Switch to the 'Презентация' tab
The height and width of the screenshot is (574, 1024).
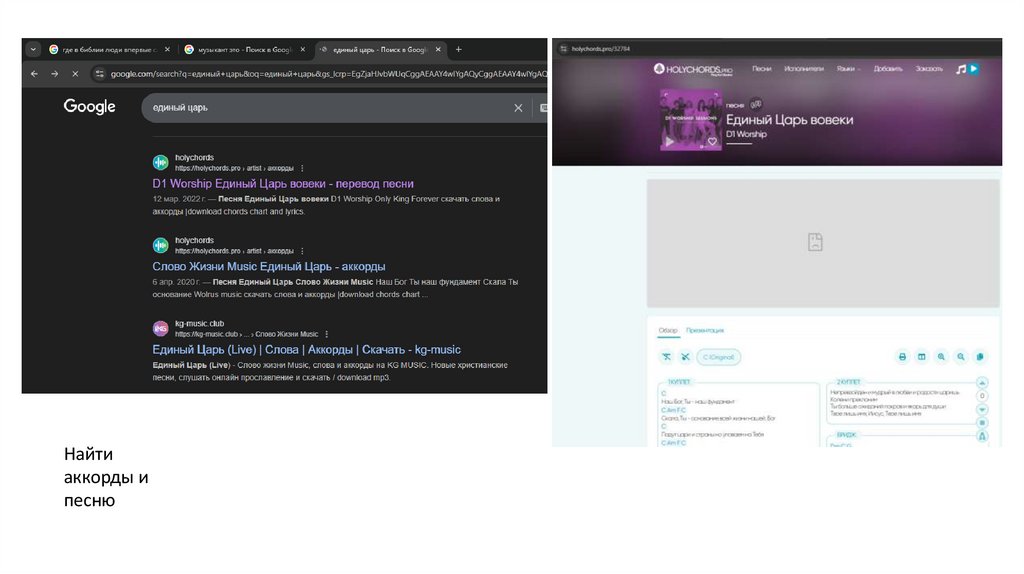click(705, 330)
